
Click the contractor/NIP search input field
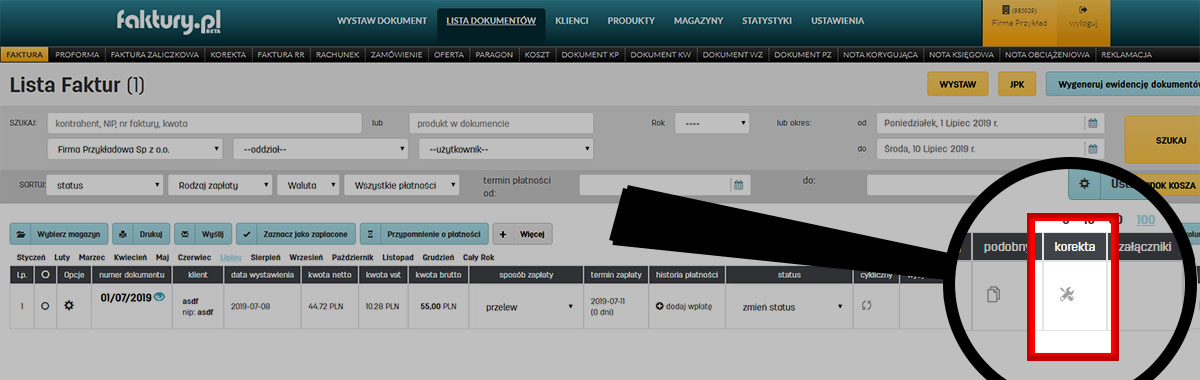(x=204, y=123)
